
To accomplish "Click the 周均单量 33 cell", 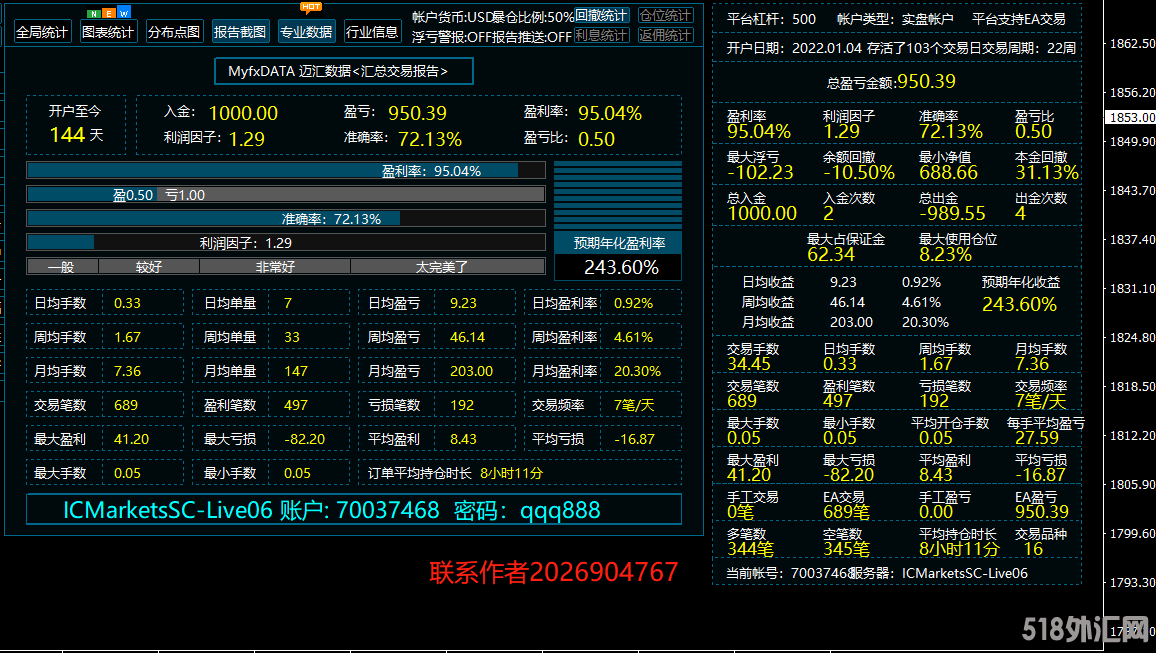I will (271, 337).
